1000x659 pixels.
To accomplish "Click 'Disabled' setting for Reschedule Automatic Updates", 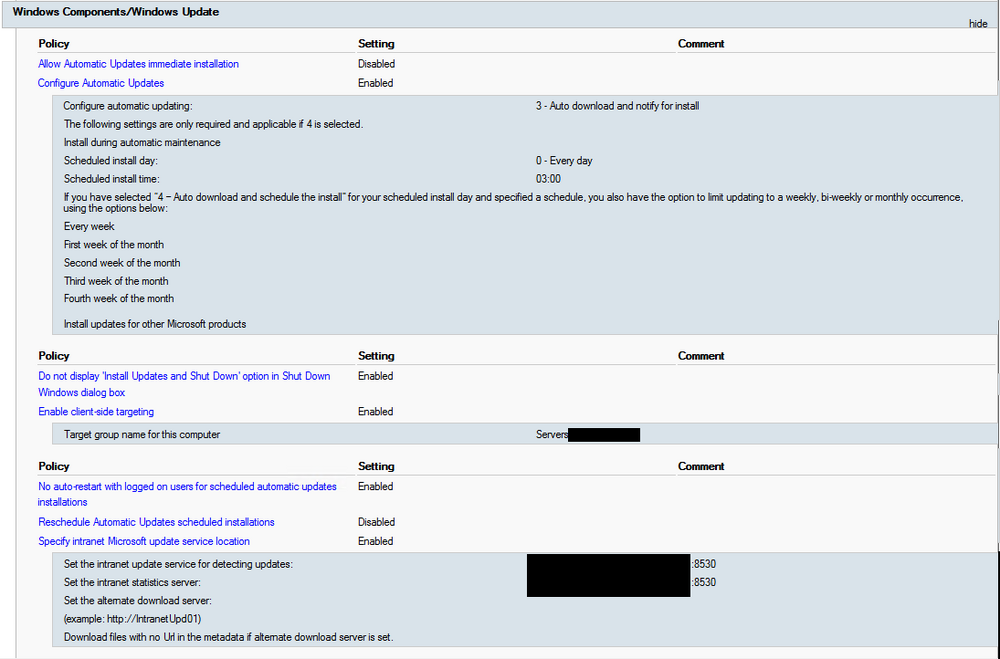I will coord(376,522).
